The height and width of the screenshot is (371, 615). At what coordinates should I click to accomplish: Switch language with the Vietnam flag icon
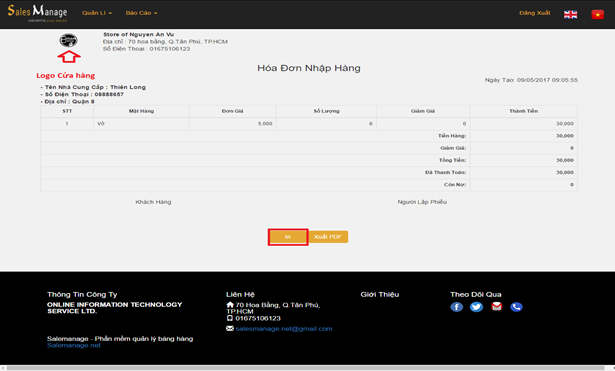597,15
